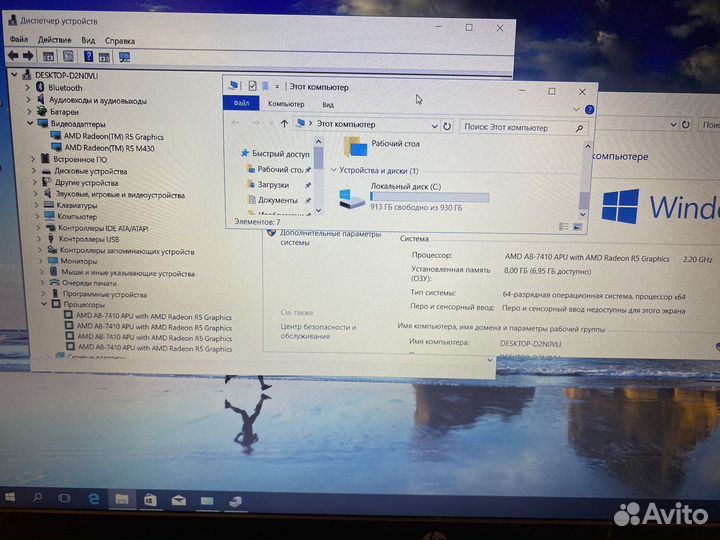720x540 pixels.
Task: Launch Microsoft Edge from the taskbar
Action: pyautogui.click(x=94, y=499)
